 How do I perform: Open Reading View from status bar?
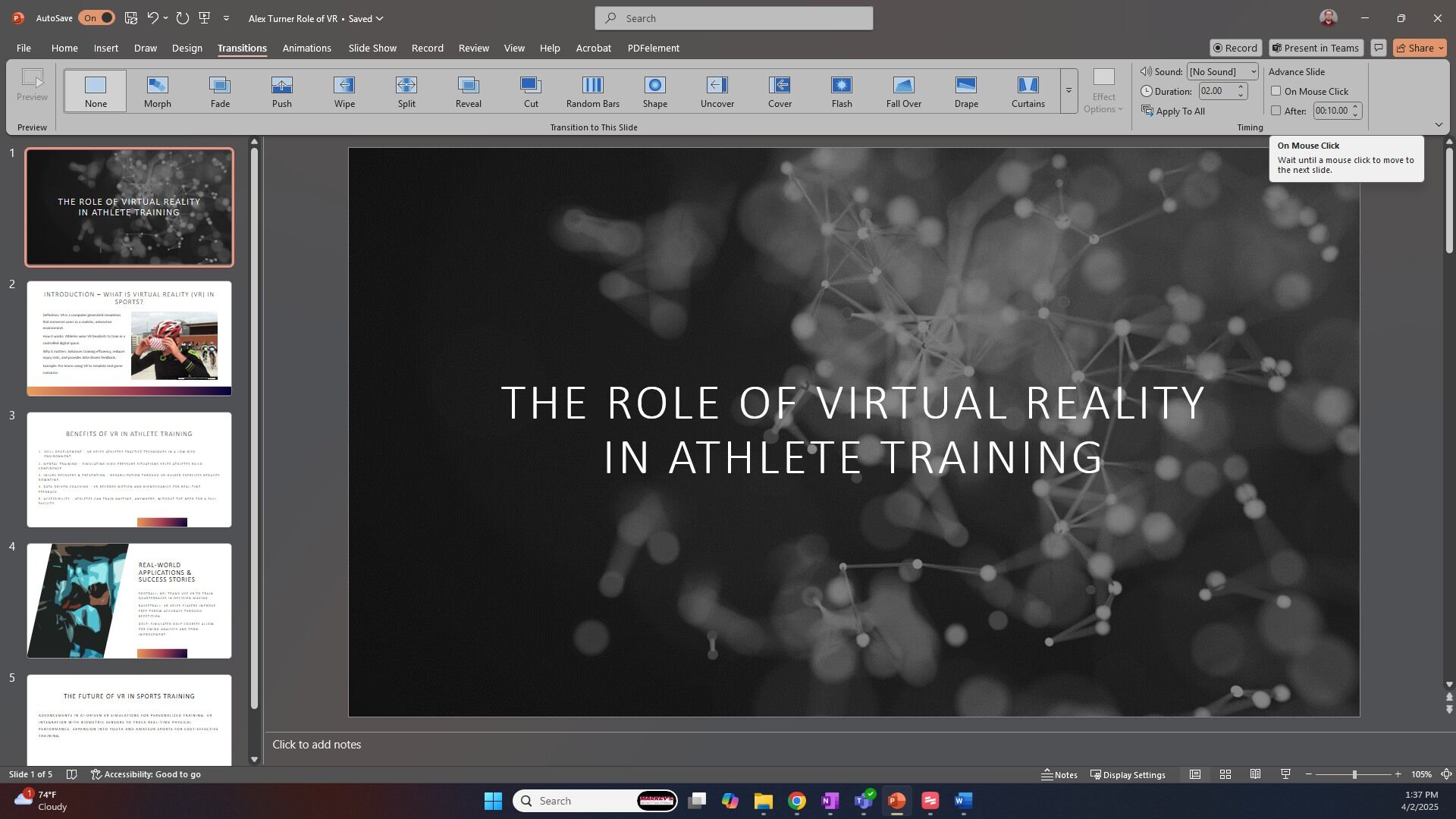tap(1255, 774)
